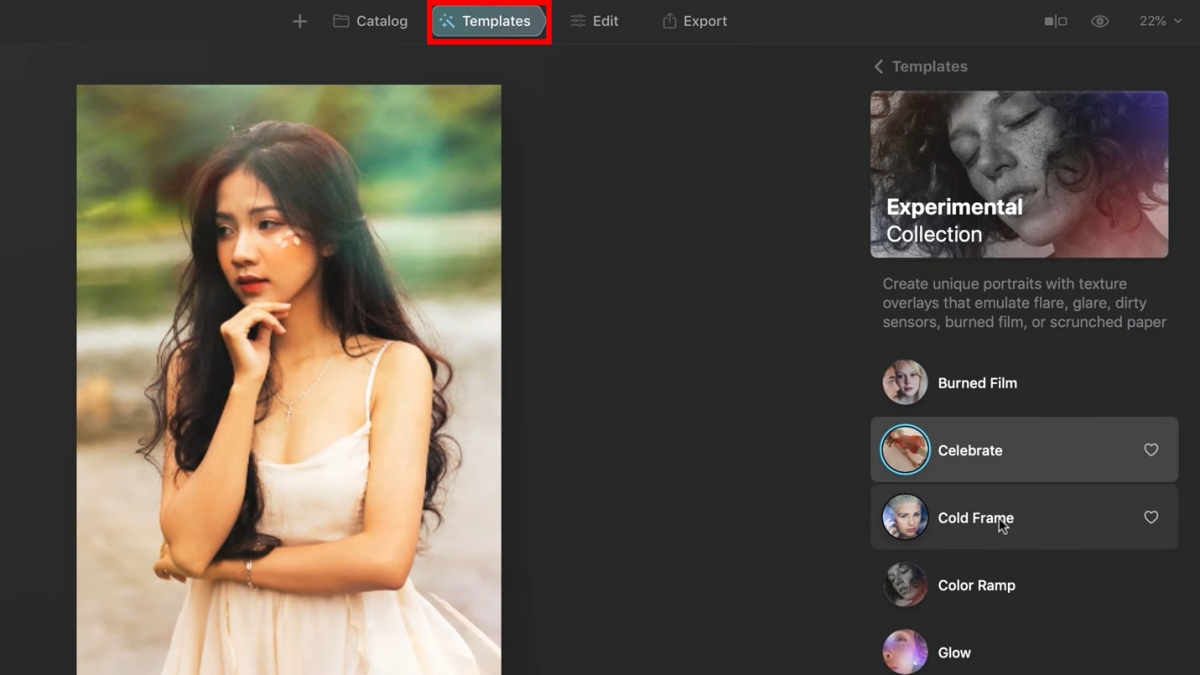Switch to the Edit tab

(x=594, y=21)
